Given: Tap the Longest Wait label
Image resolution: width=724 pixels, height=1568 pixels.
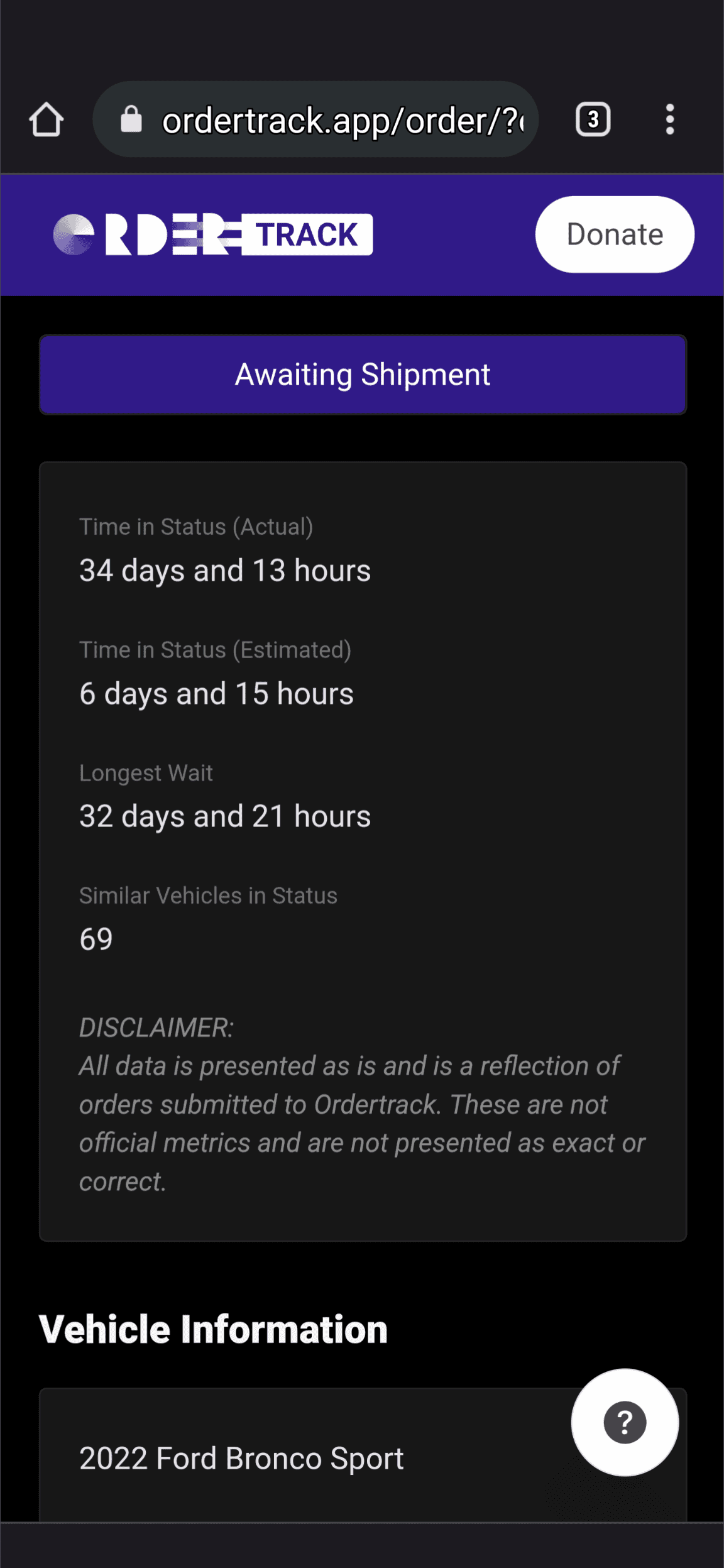Looking at the screenshot, I should coord(146,773).
